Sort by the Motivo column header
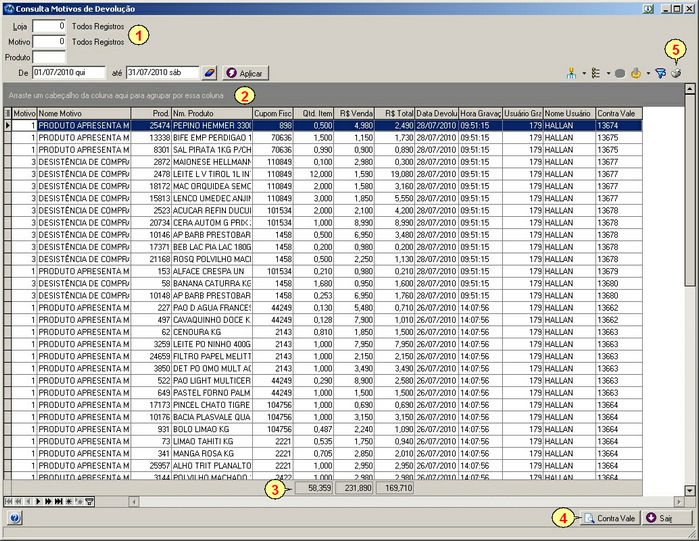This screenshot has width=699, height=541. pyautogui.click(x=24, y=114)
